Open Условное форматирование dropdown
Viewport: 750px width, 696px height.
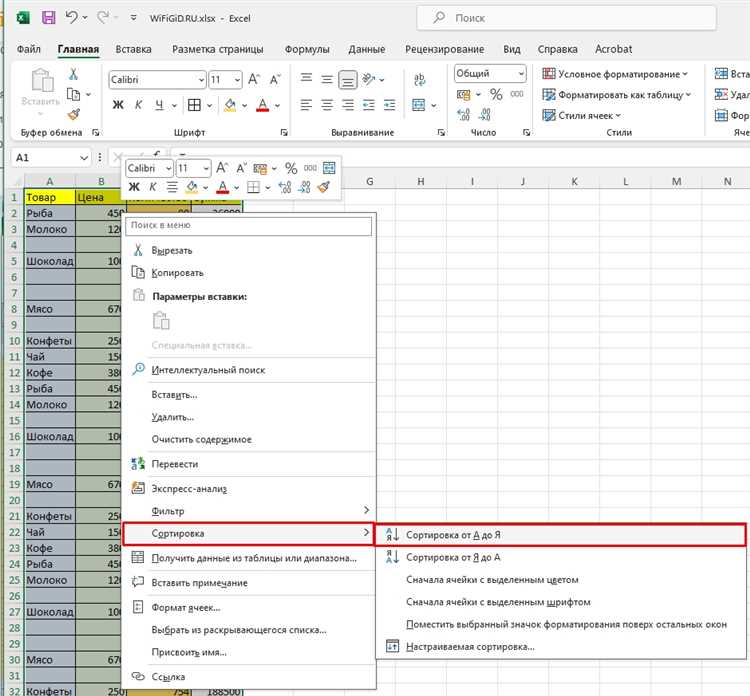point(615,74)
